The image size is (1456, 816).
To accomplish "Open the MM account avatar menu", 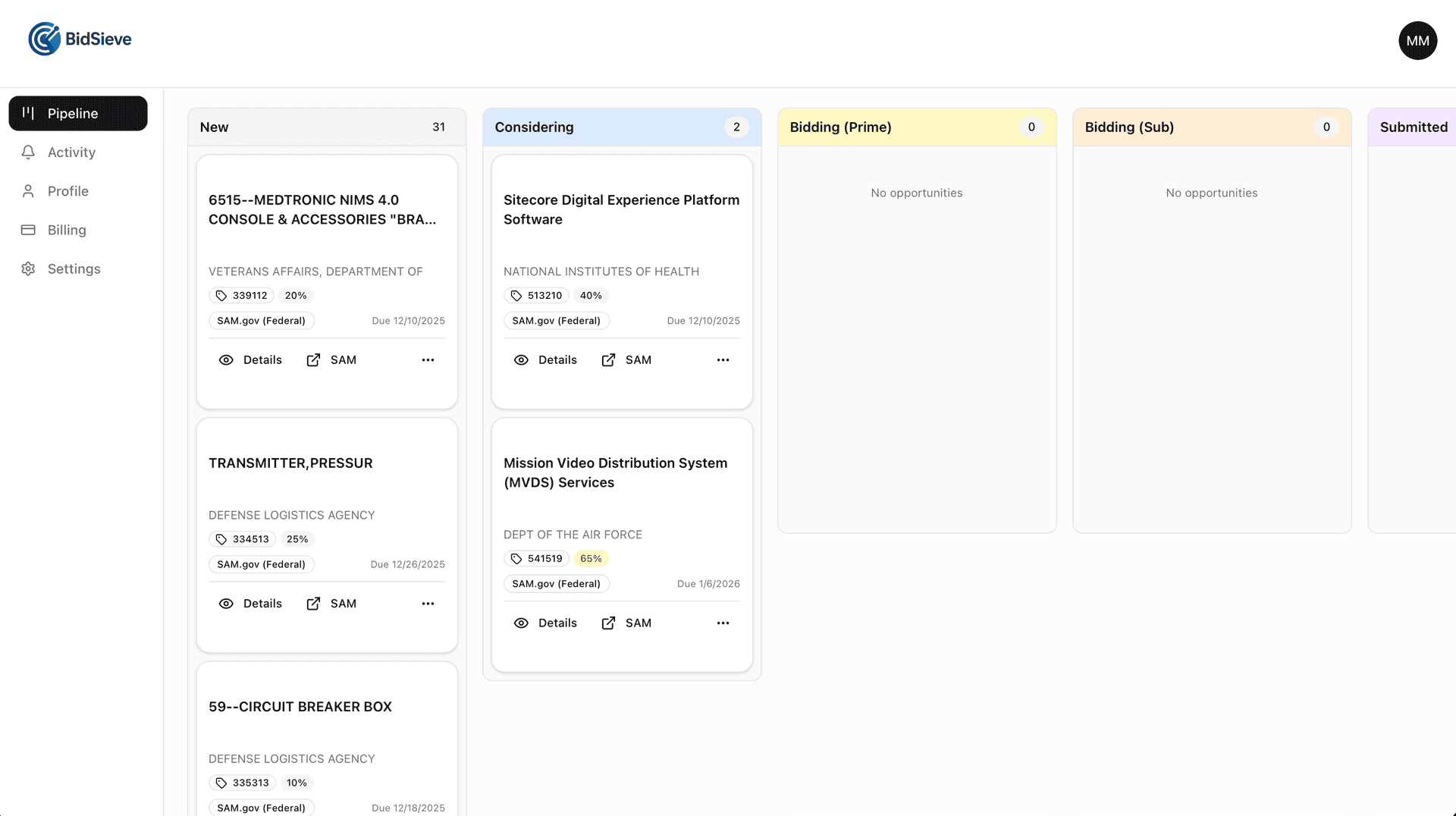I will 1417,40.
